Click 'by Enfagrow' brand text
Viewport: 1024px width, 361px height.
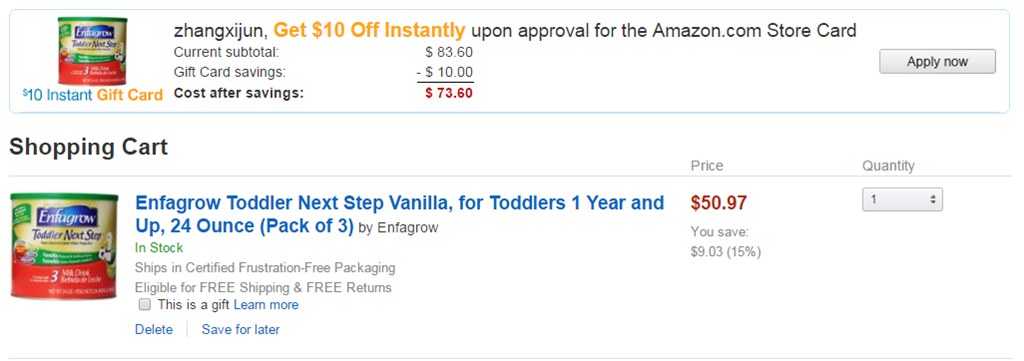click(x=398, y=228)
